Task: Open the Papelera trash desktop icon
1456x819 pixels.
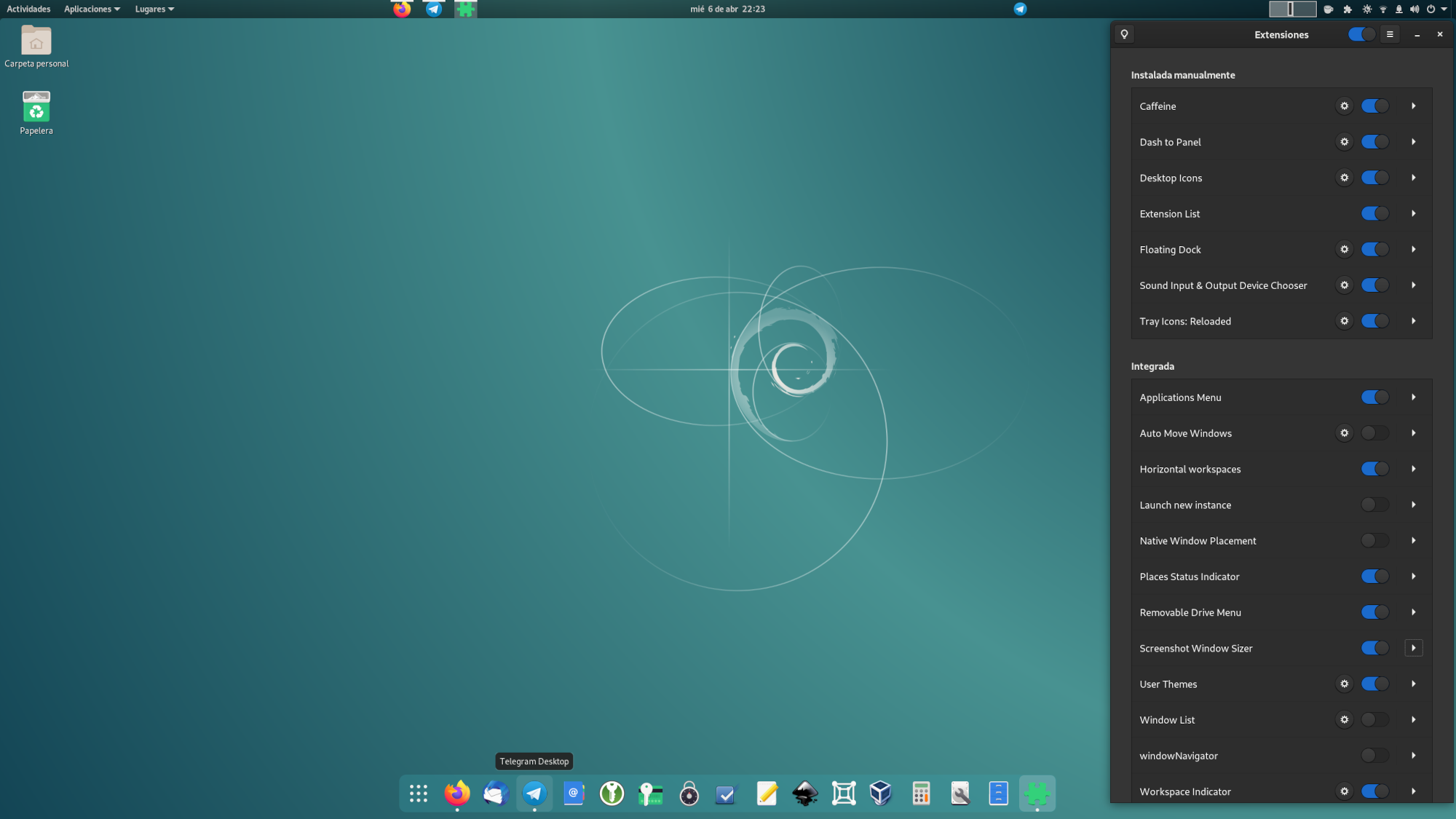Action: pyautogui.click(x=36, y=113)
